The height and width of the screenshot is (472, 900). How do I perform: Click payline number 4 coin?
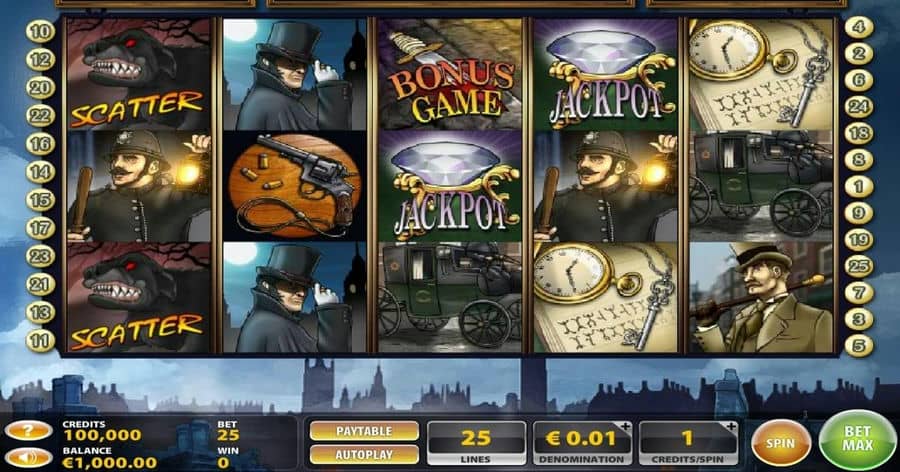click(859, 27)
